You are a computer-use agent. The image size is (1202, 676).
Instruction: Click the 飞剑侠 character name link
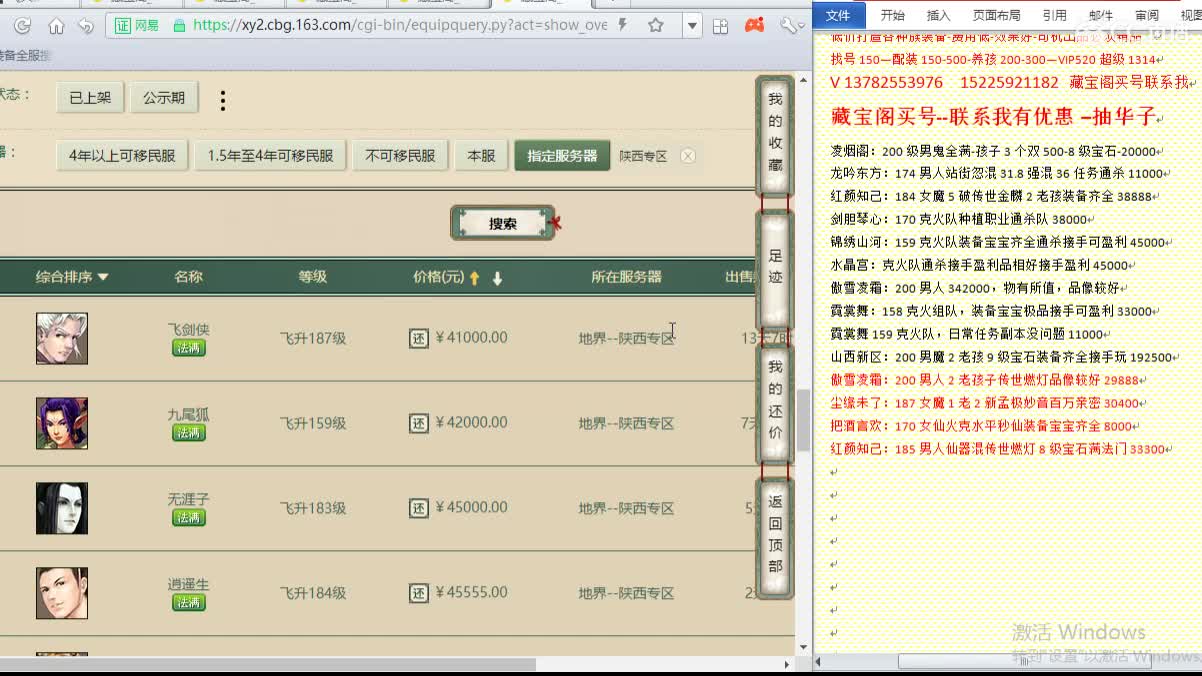point(188,329)
